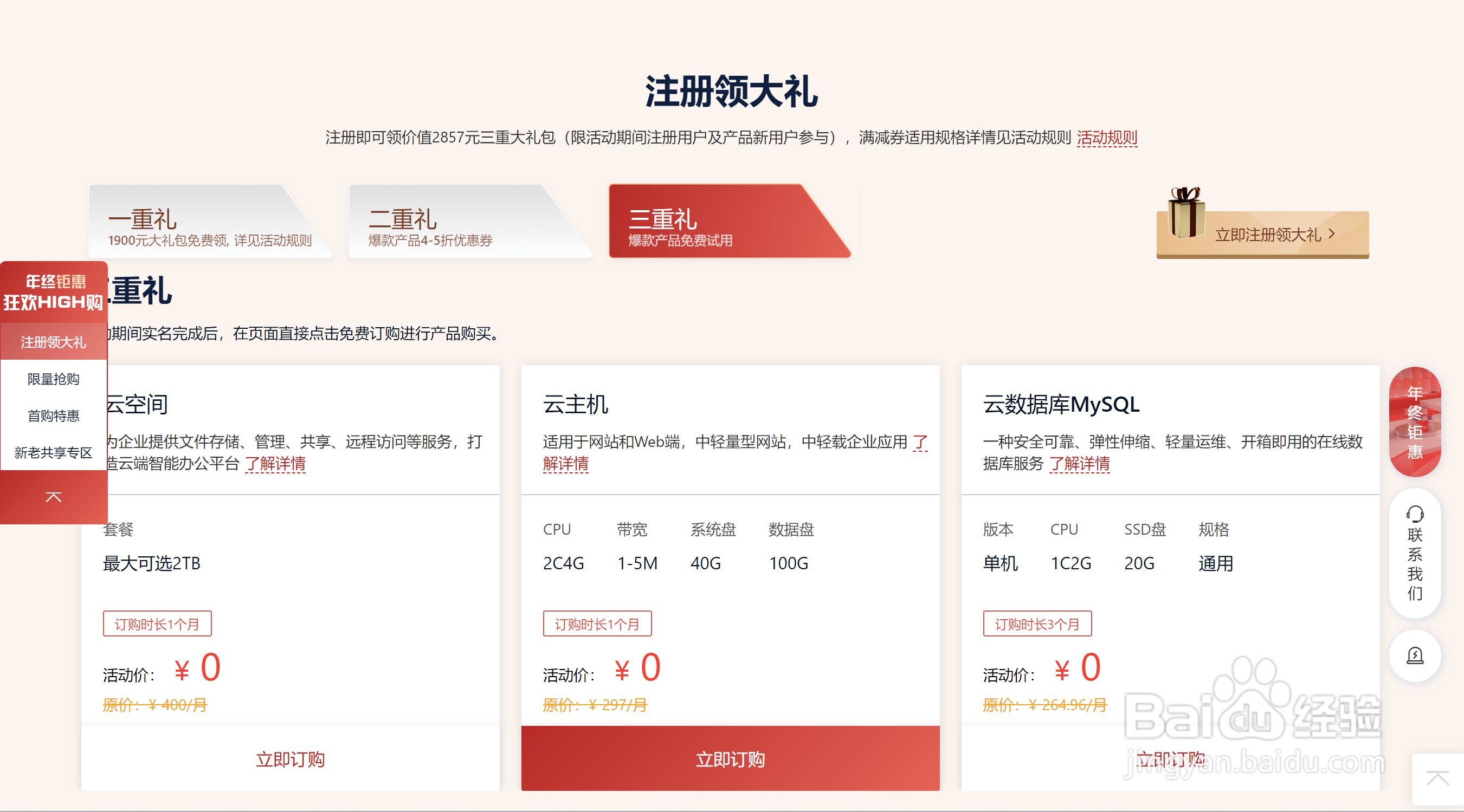Select 限量抢购 in left sidebar menu
This screenshot has width=1464, height=812.
[x=54, y=379]
